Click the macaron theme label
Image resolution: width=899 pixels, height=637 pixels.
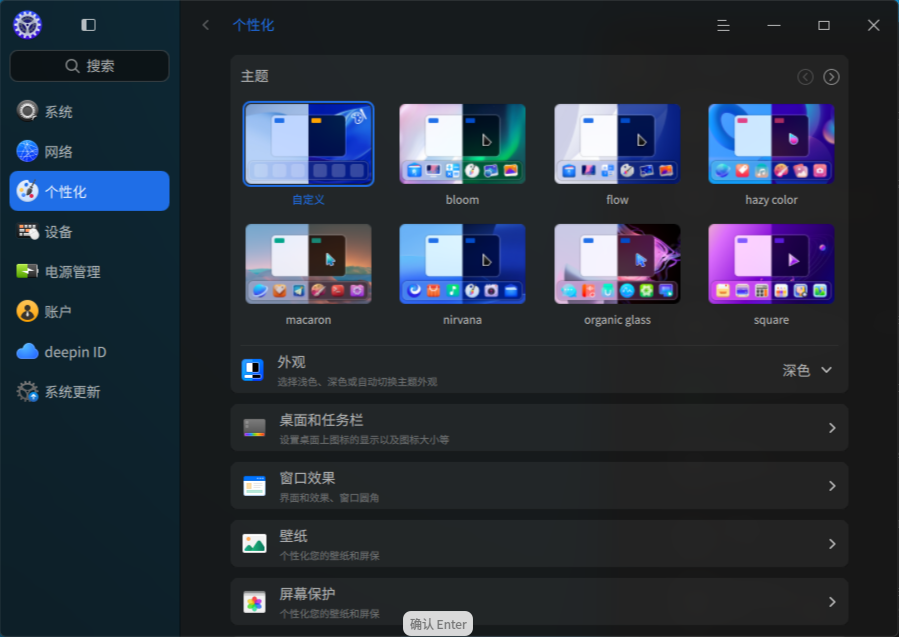[308, 319]
